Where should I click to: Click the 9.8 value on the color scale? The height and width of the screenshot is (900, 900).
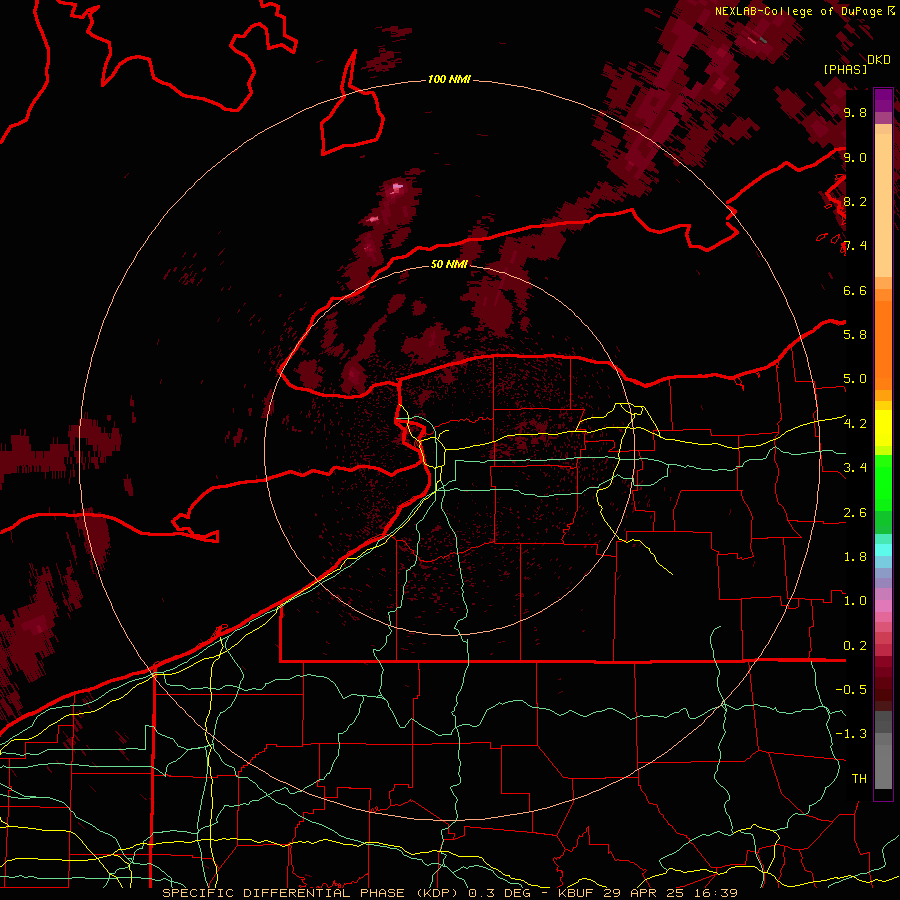pyautogui.click(x=855, y=112)
